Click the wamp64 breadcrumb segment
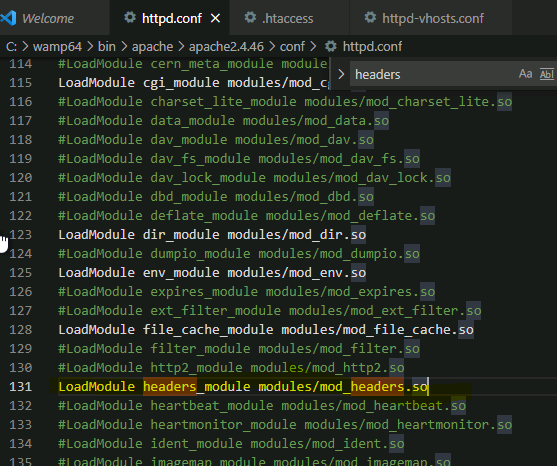This screenshot has width=557, height=466. click(57, 47)
